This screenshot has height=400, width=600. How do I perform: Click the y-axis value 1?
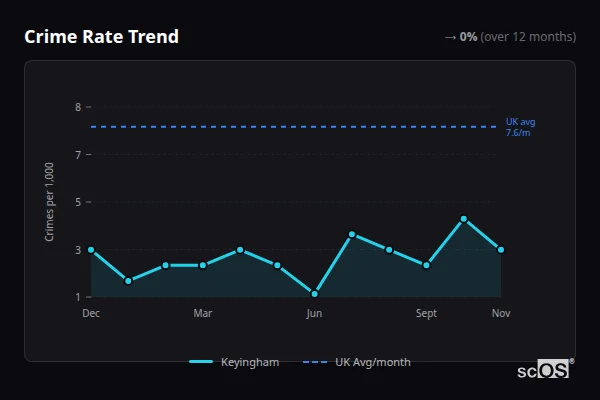click(x=78, y=297)
